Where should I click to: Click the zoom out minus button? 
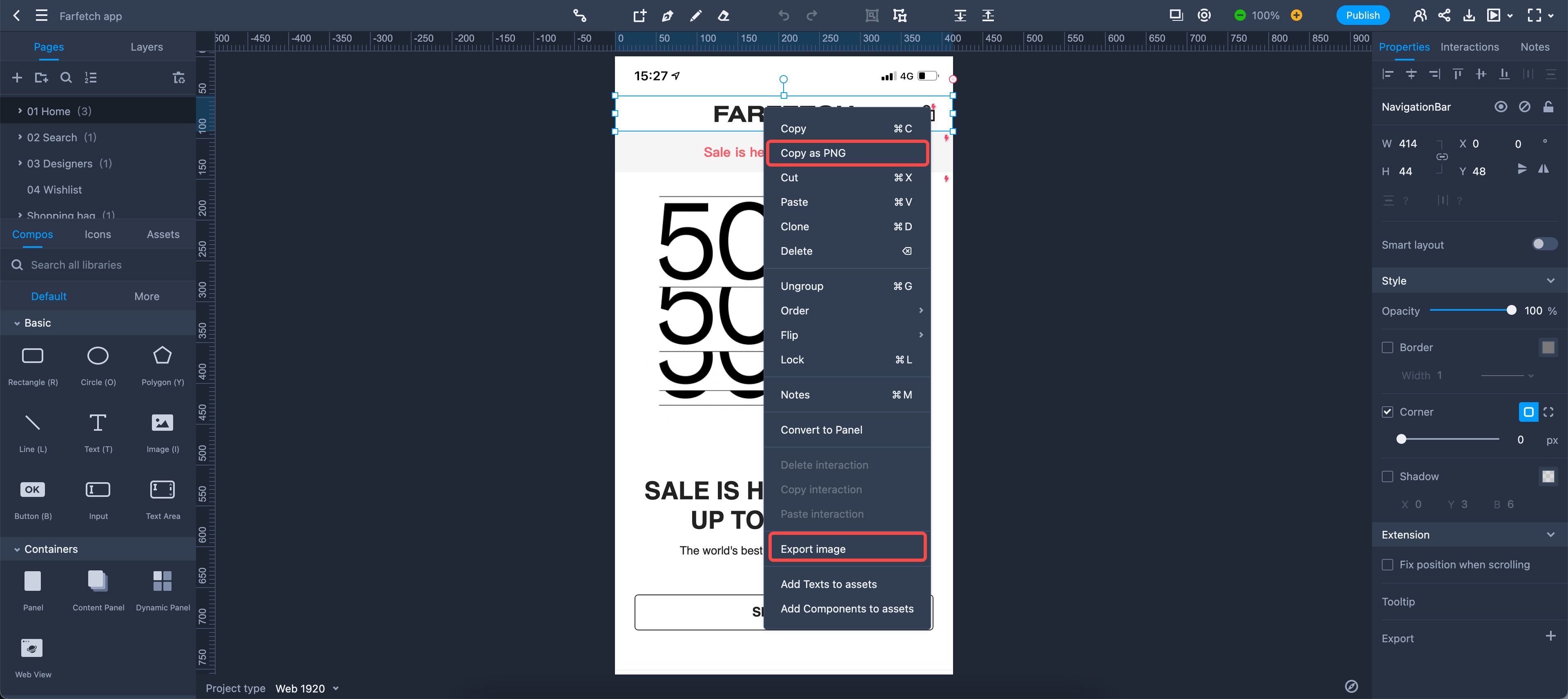click(1239, 15)
